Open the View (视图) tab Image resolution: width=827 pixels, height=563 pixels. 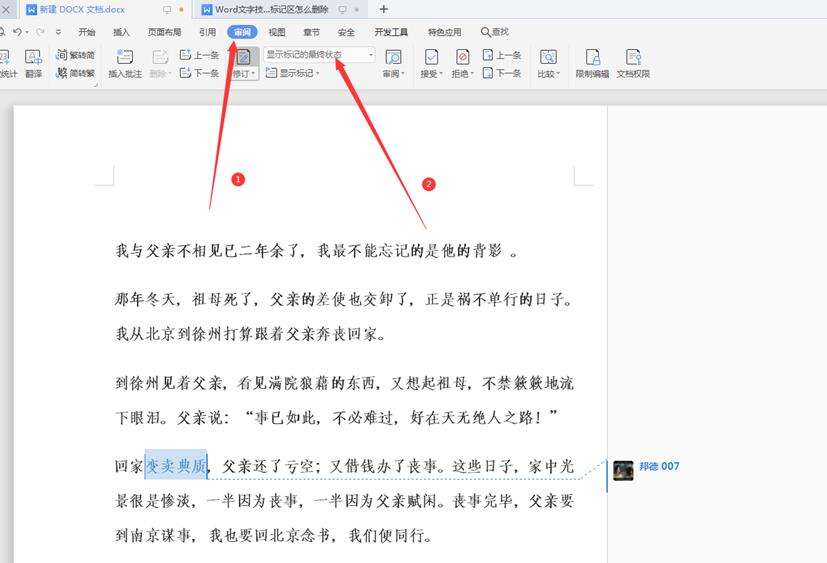click(x=277, y=32)
